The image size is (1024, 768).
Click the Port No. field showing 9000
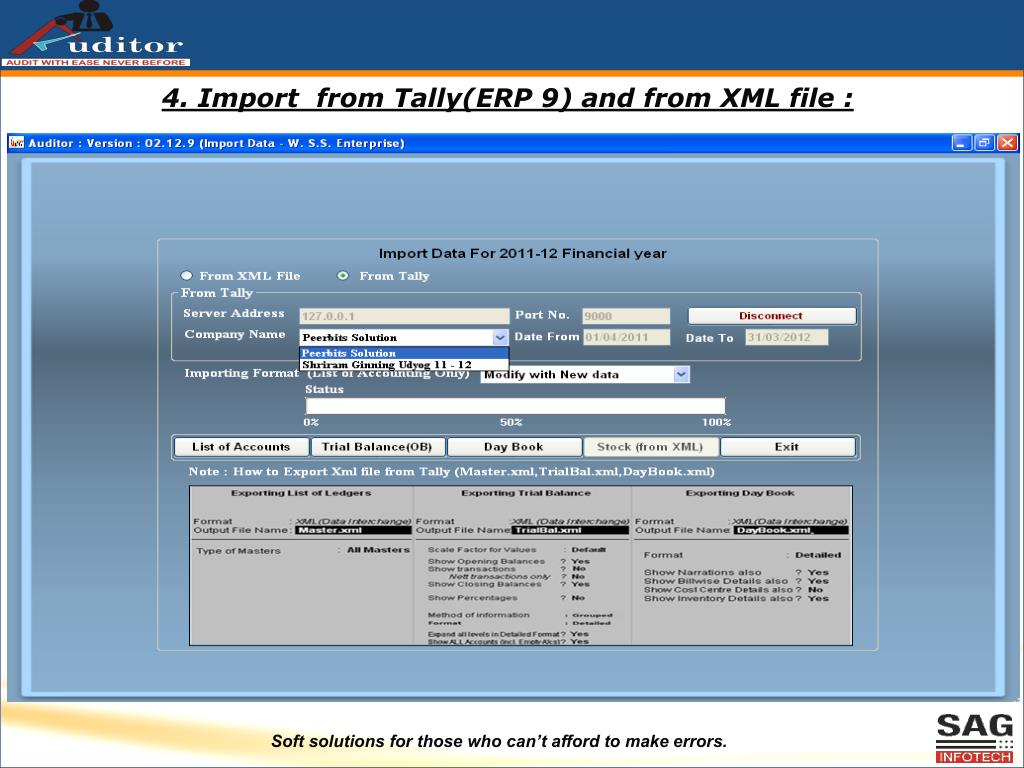click(x=626, y=316)
